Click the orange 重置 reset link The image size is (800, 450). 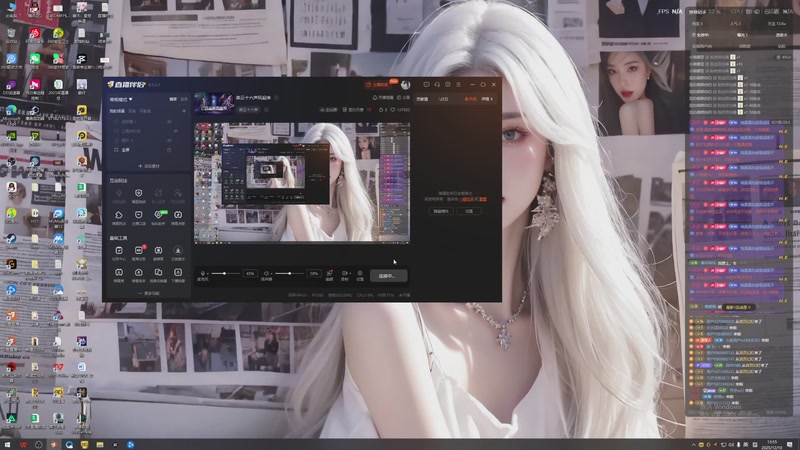[483, 199]
